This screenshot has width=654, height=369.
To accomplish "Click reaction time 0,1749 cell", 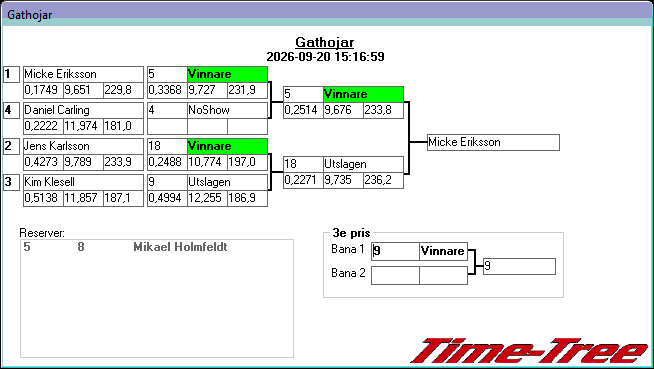I will [x=43, y=90].
